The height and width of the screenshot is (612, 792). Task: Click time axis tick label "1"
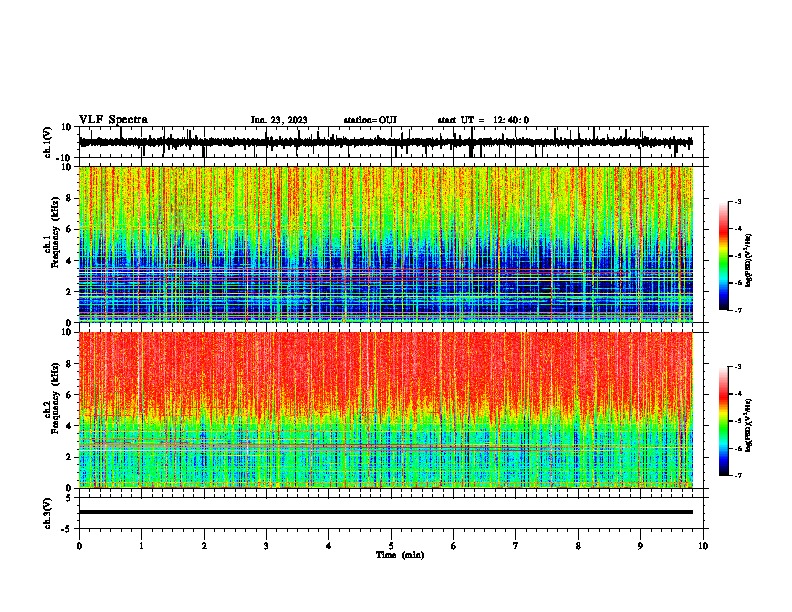point(141,546)
